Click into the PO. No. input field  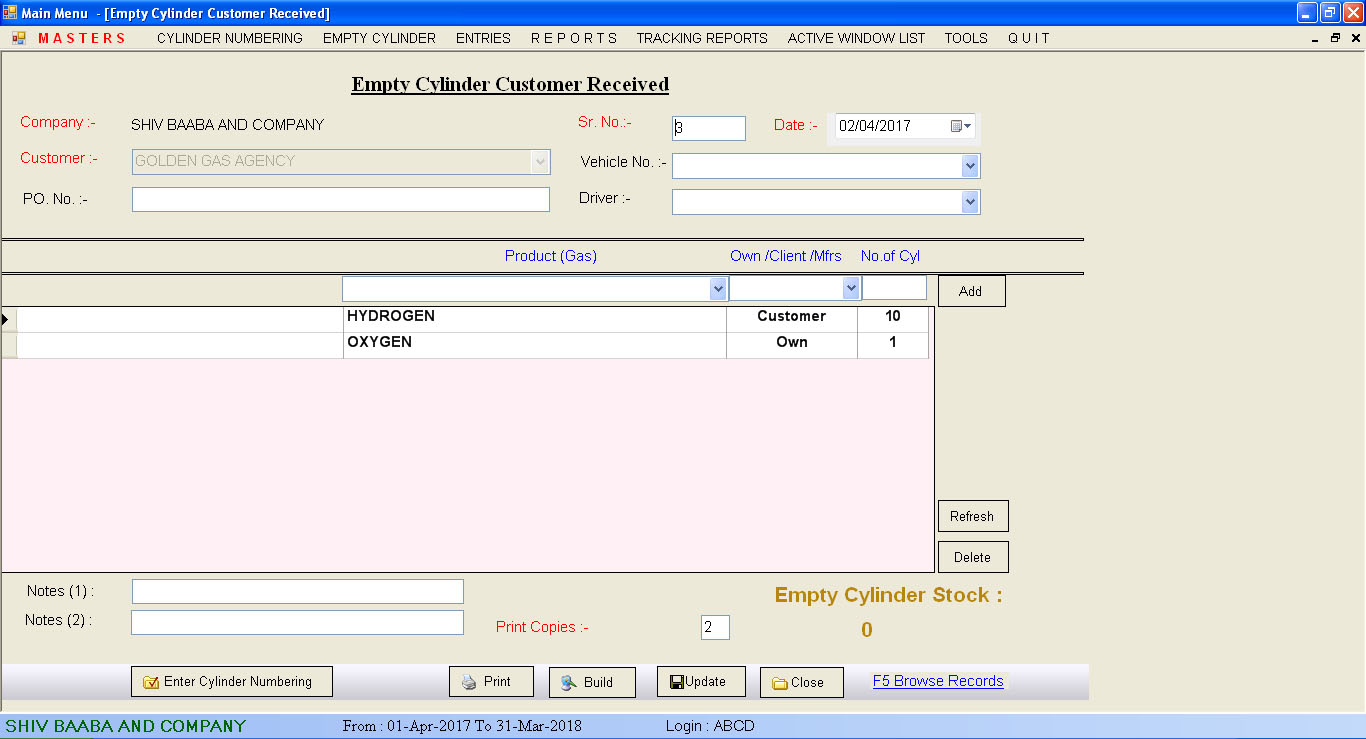point(340,200)
